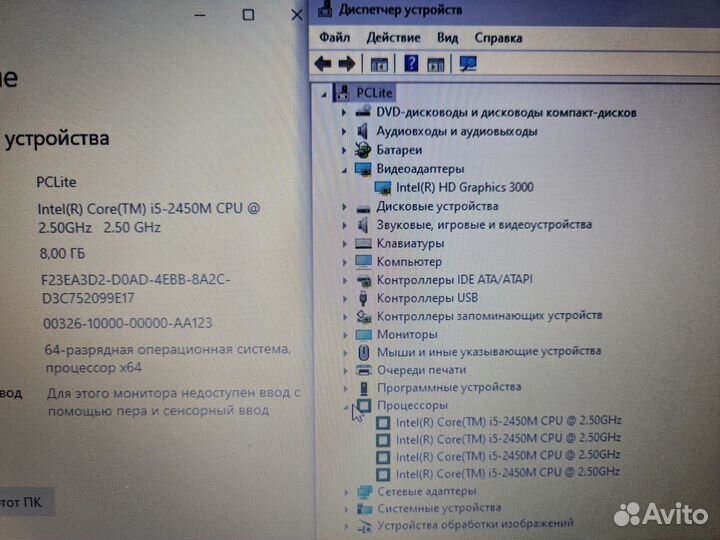This screenshot has width=720, height=540.
Task: Click the Клавиатуры keyboard icon
Action: tap(363, 243)
